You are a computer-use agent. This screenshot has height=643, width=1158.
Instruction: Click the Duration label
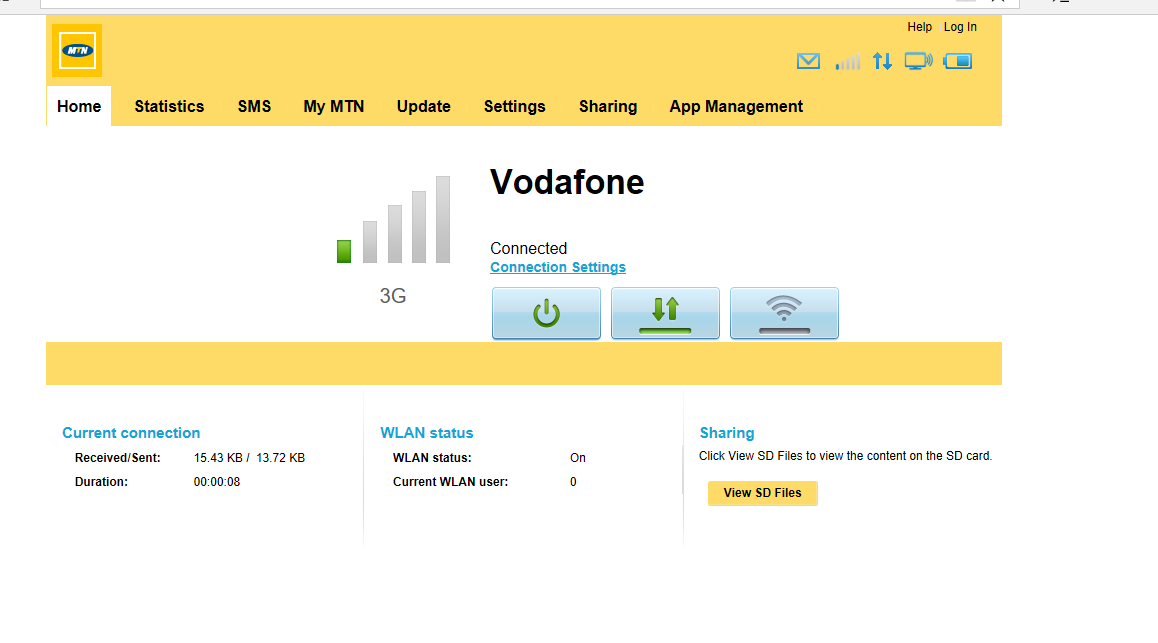[x=101, y=482]
